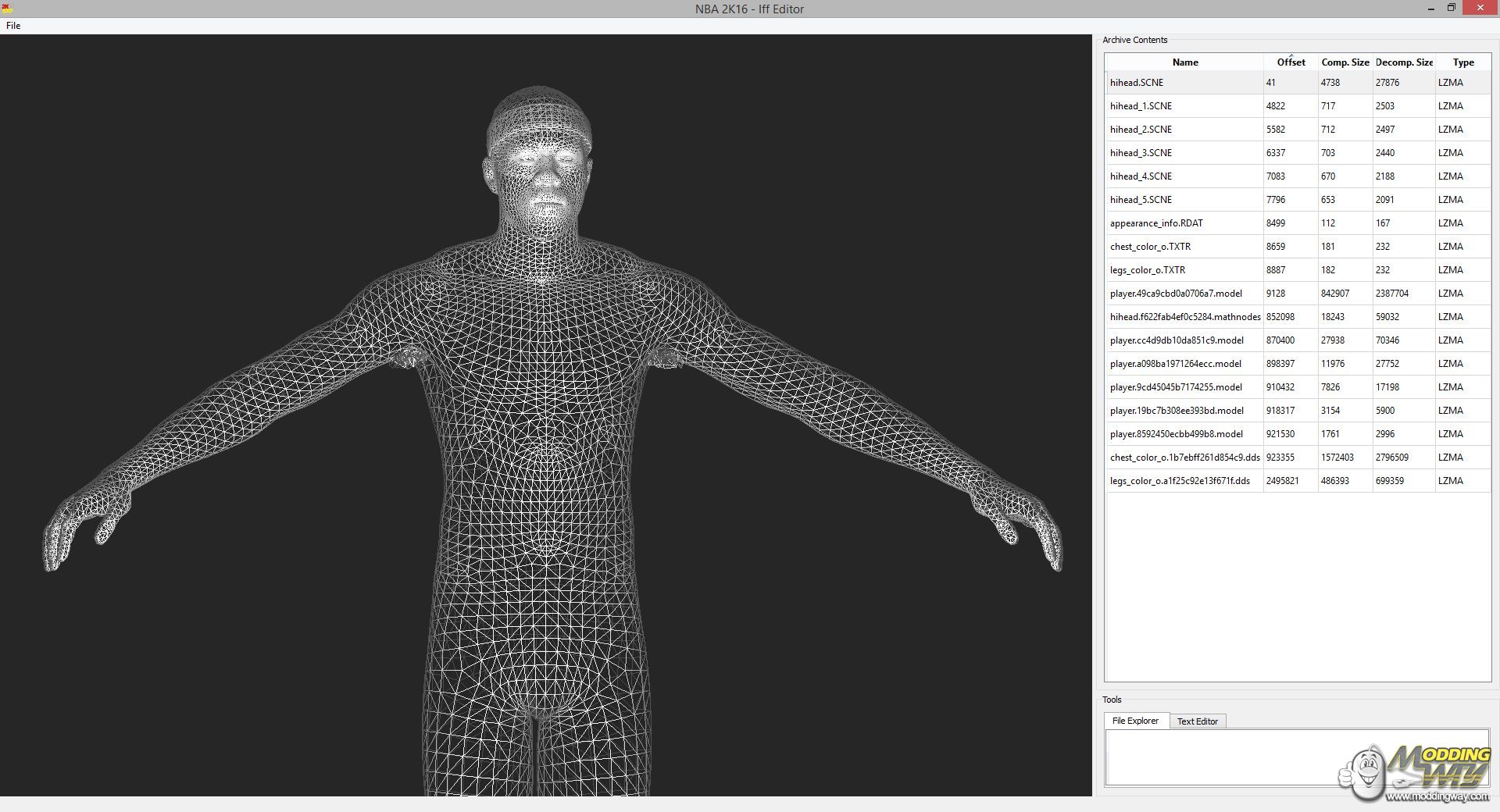Click the app icon in title bar
The image size is (1500, 812).
pyautogui.click(x=7, y=9)
